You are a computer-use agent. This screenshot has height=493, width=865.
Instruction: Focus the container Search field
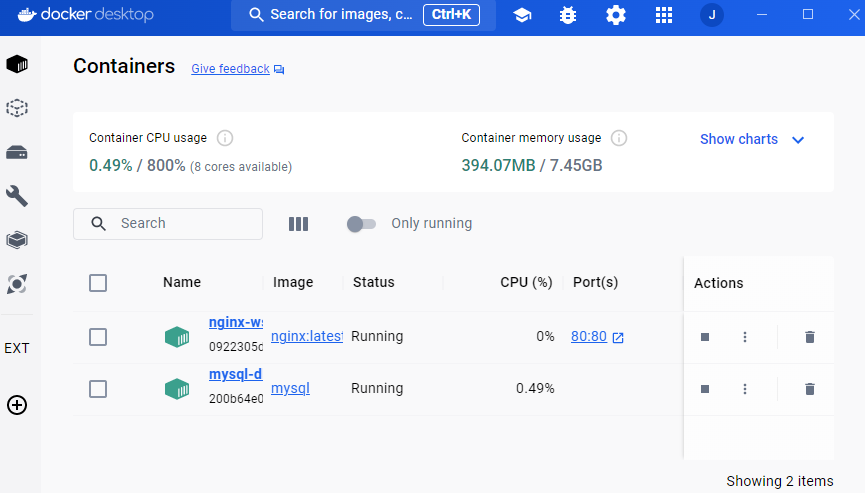pos(168,224)
